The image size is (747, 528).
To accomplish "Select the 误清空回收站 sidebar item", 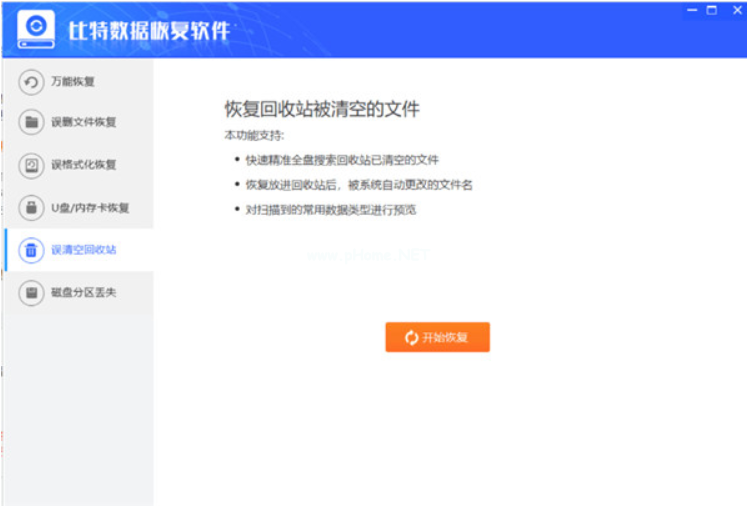I will click(x=79, y=250).
